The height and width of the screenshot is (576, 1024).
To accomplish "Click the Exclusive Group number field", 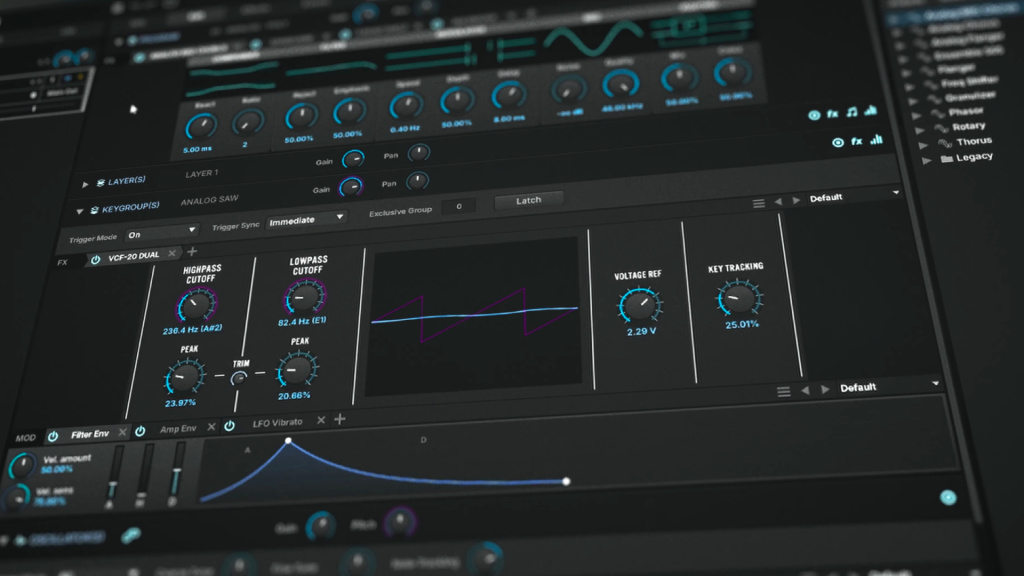I will (x=459, y=206).
